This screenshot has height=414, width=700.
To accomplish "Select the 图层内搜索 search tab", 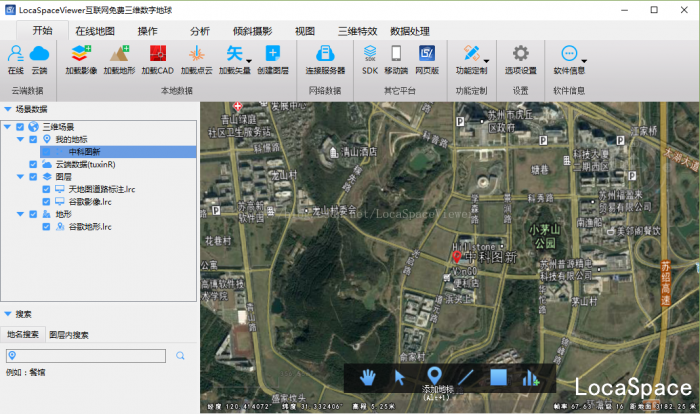I will pyautogui.click(x=69, y=335).
